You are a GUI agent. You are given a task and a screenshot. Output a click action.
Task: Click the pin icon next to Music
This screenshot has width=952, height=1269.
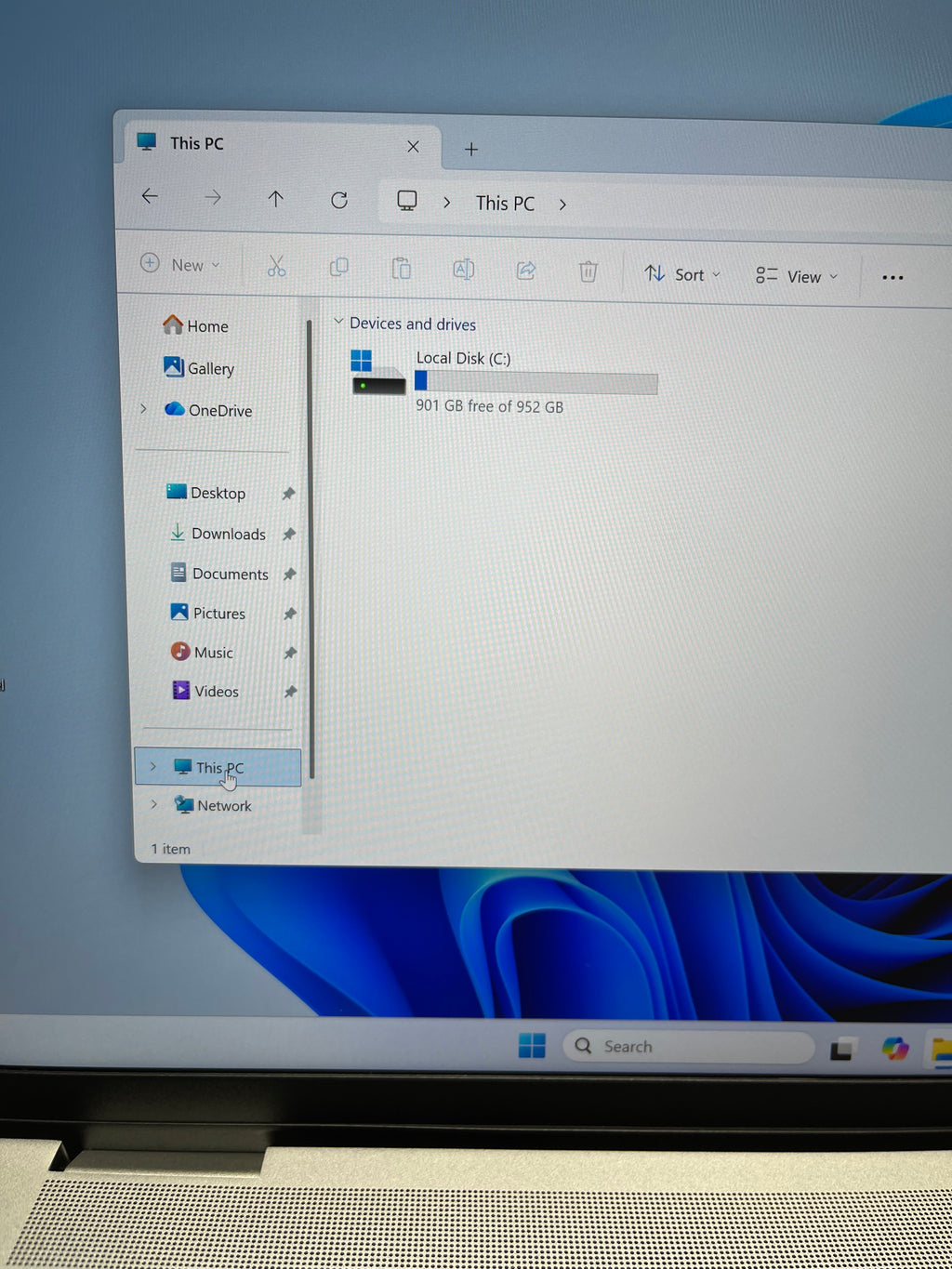point(290,653)
